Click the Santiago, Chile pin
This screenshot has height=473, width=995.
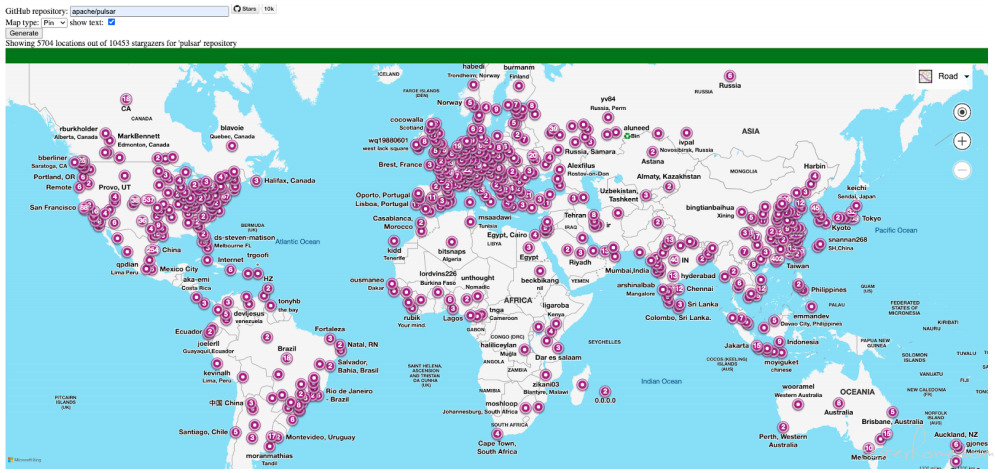(236, 432)
